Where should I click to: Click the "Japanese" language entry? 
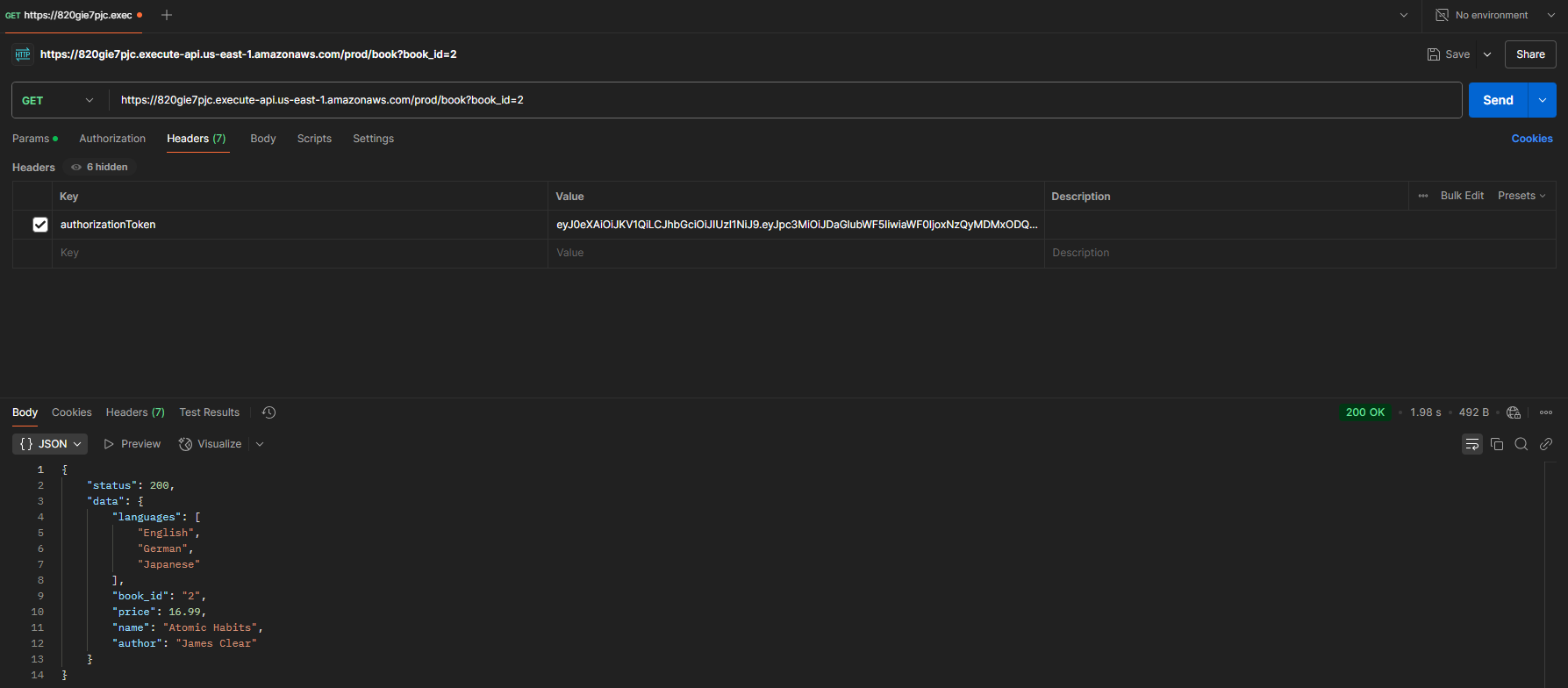coord(168,564)
